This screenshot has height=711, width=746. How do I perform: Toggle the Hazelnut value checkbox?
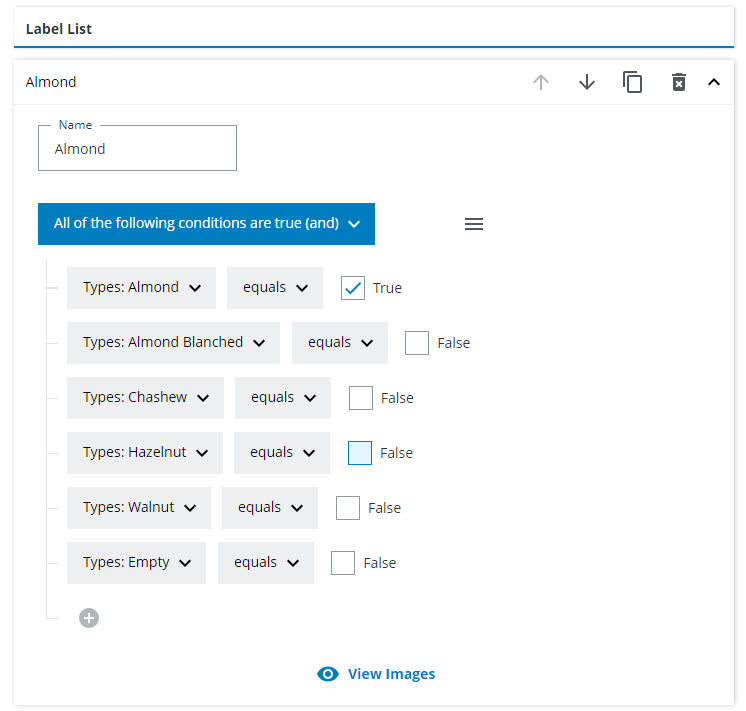(x=360, y=453)
